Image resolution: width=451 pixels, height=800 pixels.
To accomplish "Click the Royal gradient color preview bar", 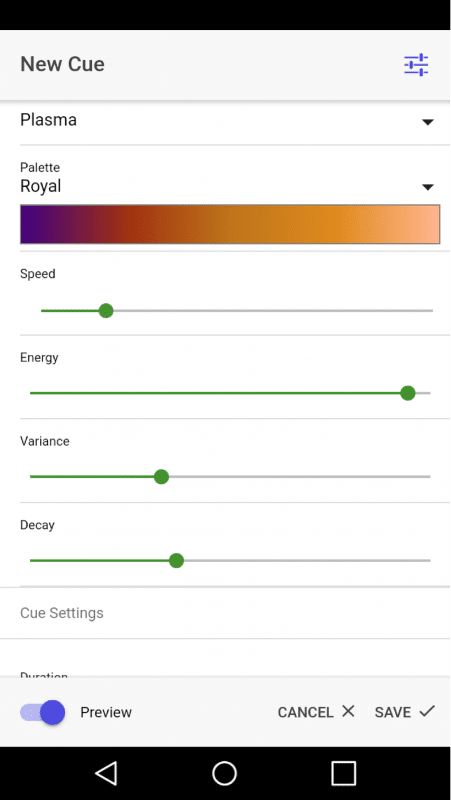I will pos(230,224).
